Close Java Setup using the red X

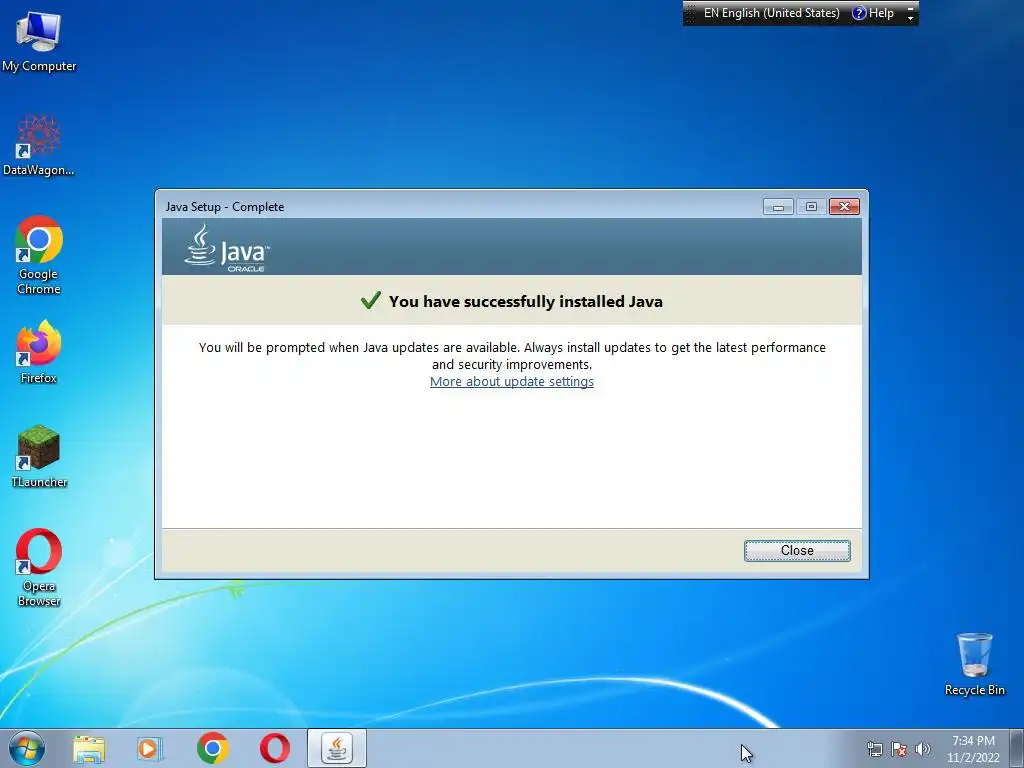tap(844, 206)
